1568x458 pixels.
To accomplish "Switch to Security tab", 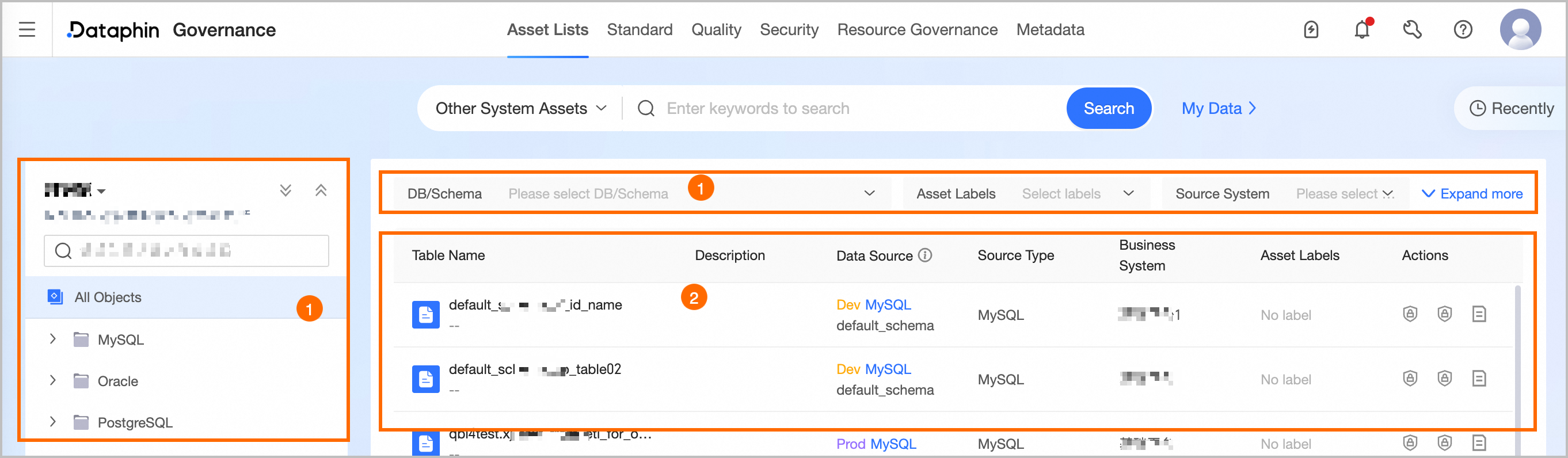I will point(789,29).
